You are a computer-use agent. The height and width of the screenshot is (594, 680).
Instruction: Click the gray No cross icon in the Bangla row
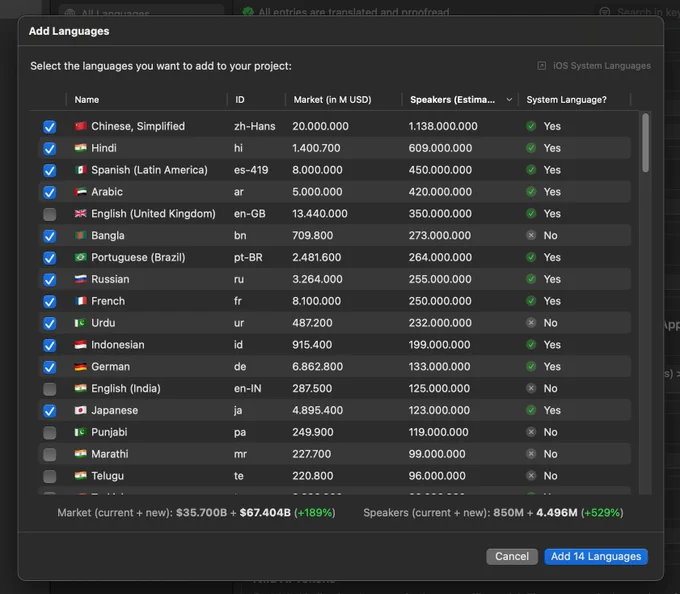click(x=531, y=235)
